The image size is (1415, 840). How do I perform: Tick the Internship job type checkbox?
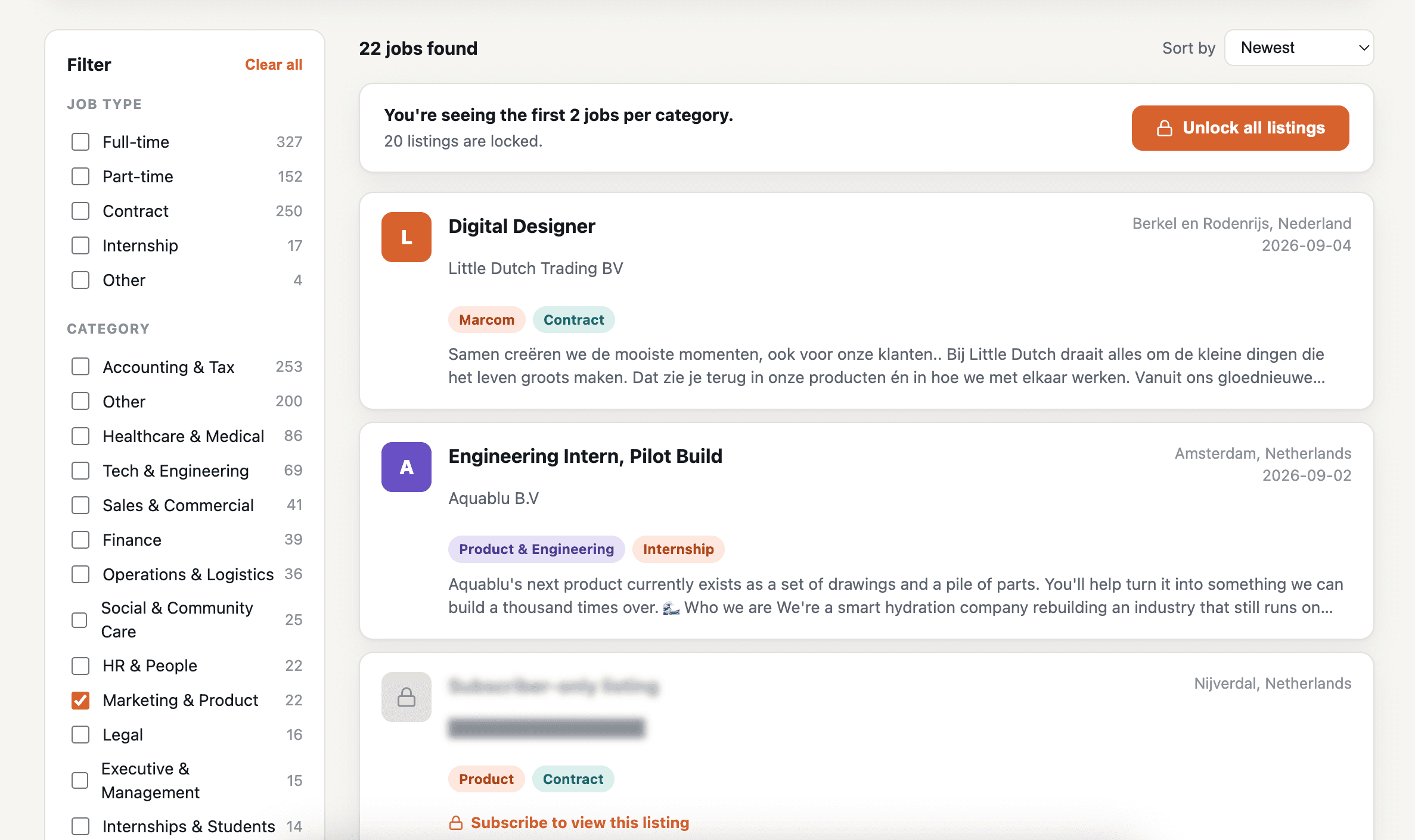pyautogui.click(x=80, y=245)
